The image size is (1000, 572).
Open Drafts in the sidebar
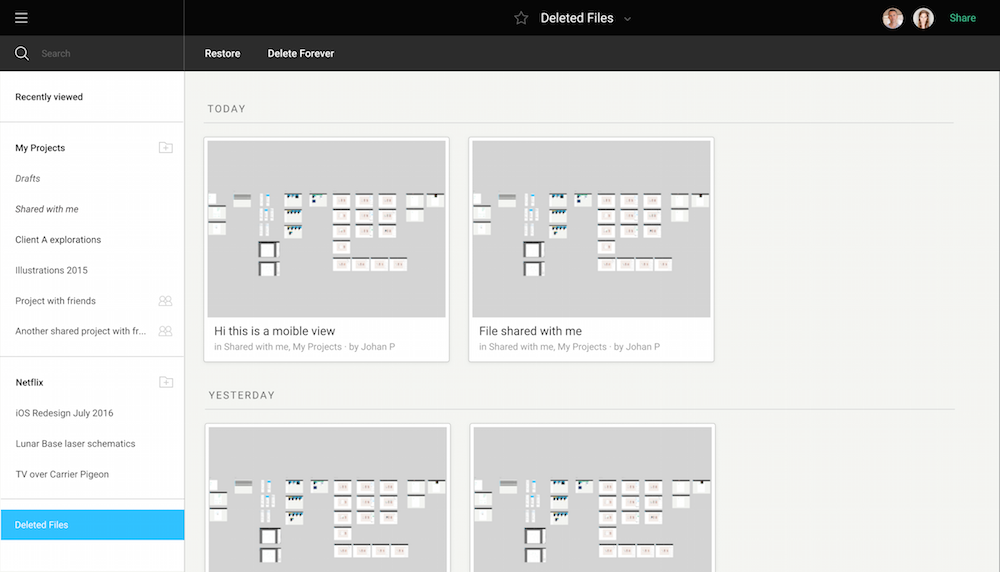coord(27,179)
